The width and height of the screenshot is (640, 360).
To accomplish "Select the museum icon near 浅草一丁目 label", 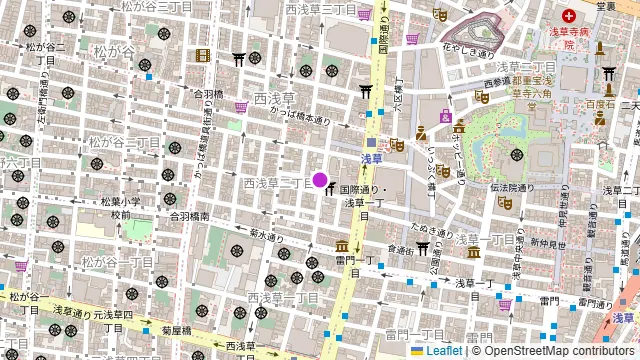I will 473,252.
